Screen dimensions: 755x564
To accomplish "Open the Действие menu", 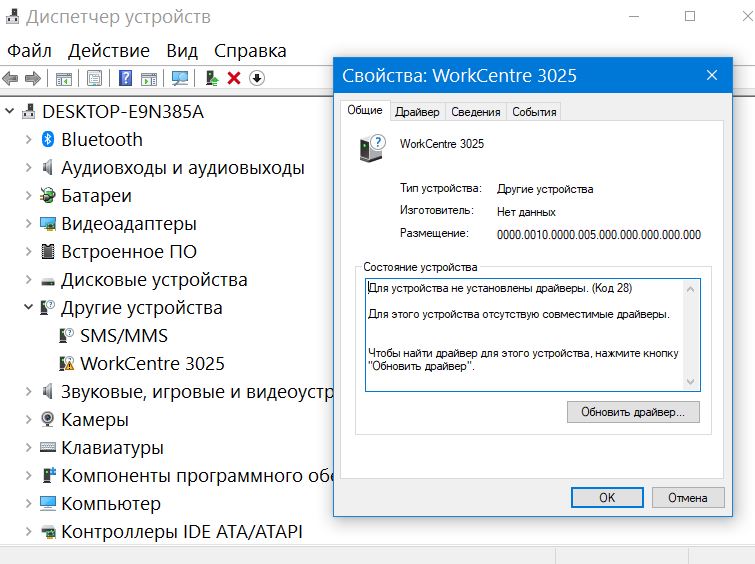I will coord(109,51).
